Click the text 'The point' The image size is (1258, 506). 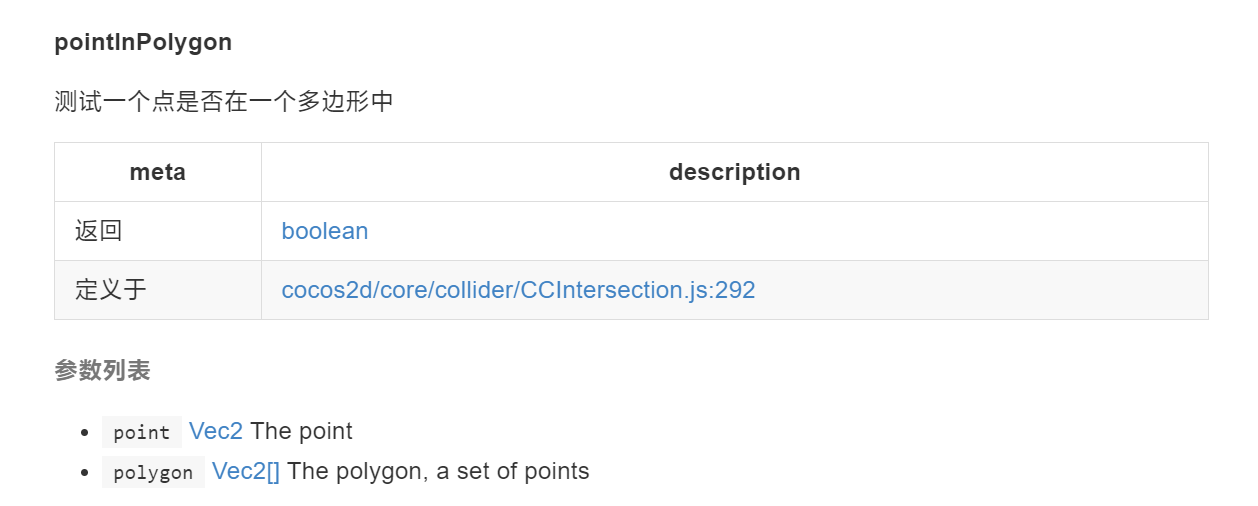[301, 431]
